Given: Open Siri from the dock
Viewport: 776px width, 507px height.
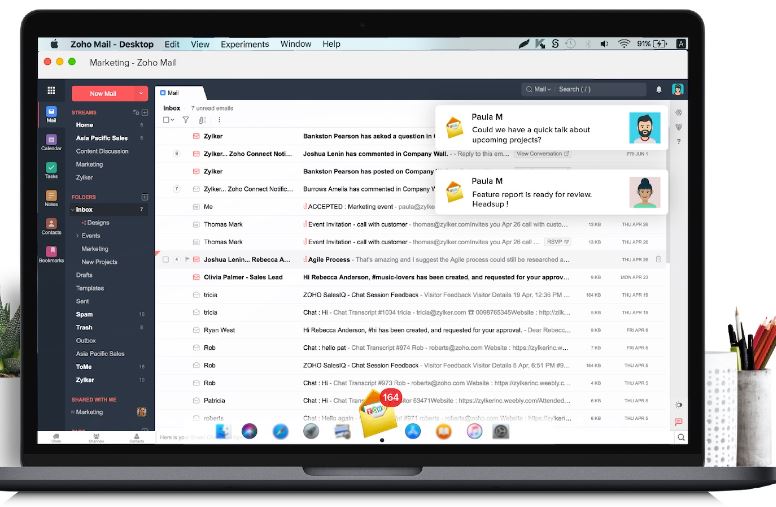Looking at the screenshot, I should [249, 431].
